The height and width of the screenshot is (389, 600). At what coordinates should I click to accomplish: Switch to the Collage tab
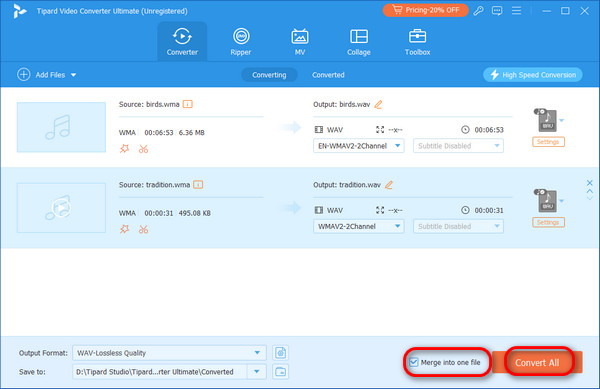point(359,42)
